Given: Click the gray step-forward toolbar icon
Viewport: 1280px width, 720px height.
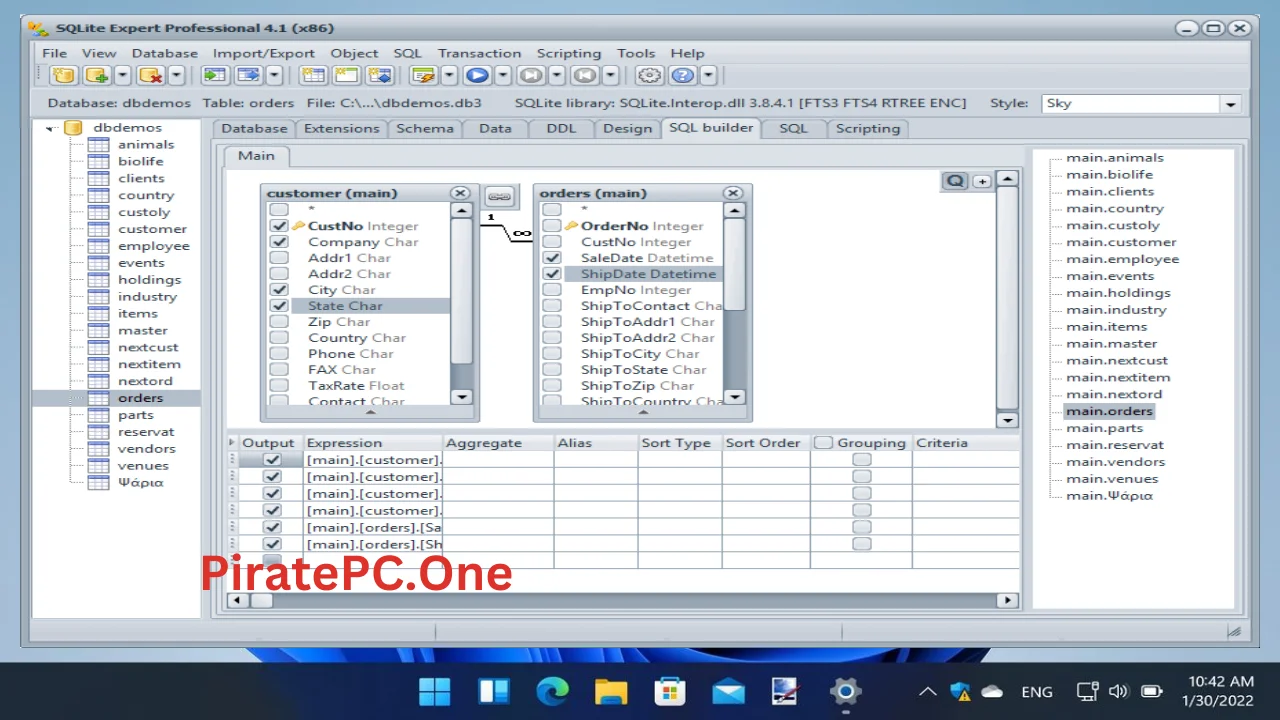Looking at the screenshot, I should tap(531, 75).
